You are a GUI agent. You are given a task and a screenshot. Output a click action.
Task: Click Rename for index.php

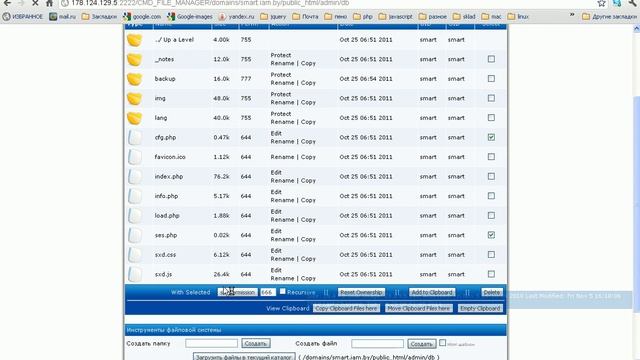point(282,180)
